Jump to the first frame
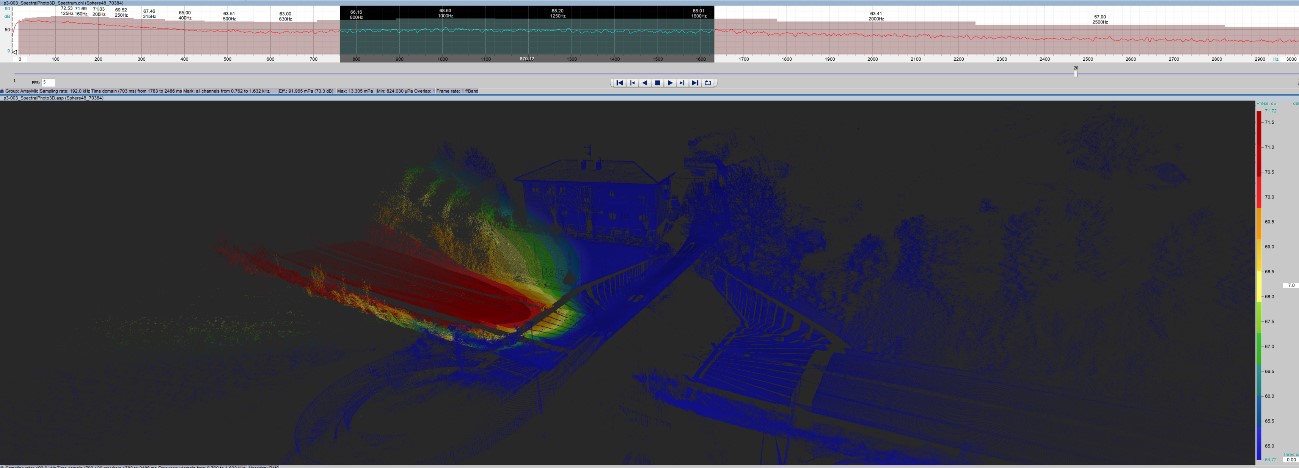Viewport: 1299px width, 468px height. [x=620, y=83]
